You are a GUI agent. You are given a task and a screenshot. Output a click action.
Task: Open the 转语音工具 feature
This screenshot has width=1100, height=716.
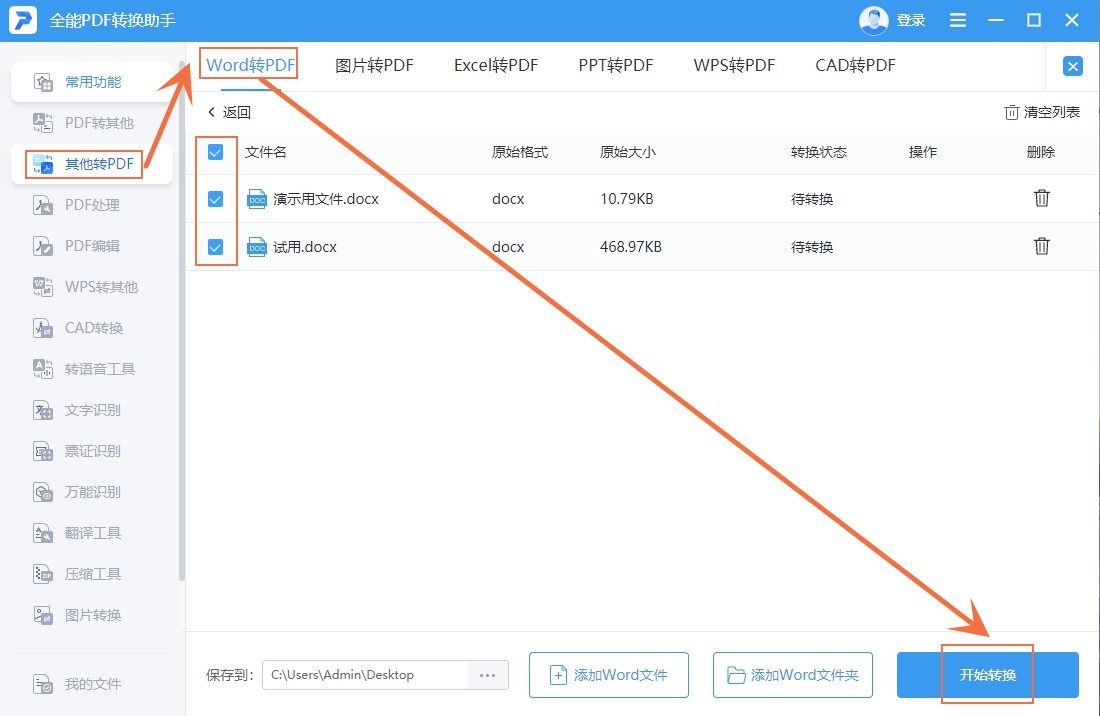[95, 368]
